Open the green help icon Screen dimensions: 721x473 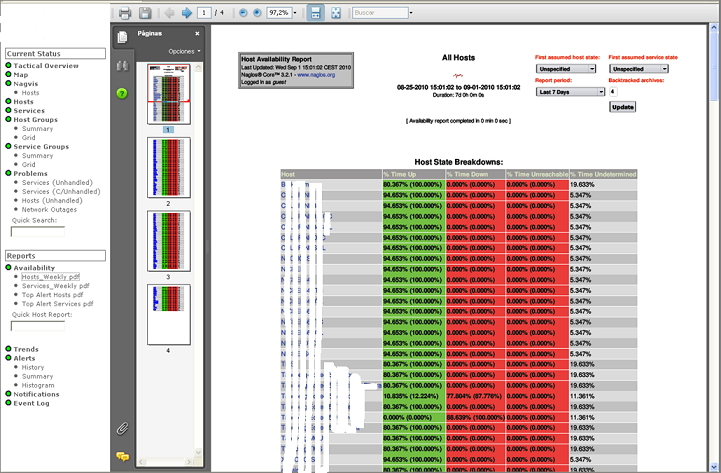[x=122, y=94]
